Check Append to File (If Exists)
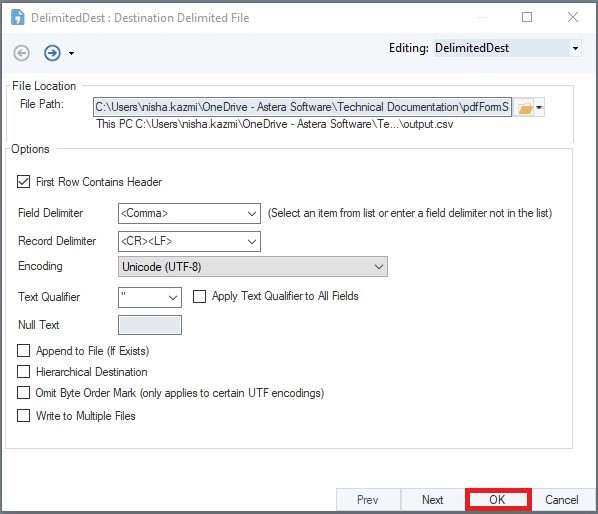The height and width of the screenshot is (514, 598). tap(24, 350)
